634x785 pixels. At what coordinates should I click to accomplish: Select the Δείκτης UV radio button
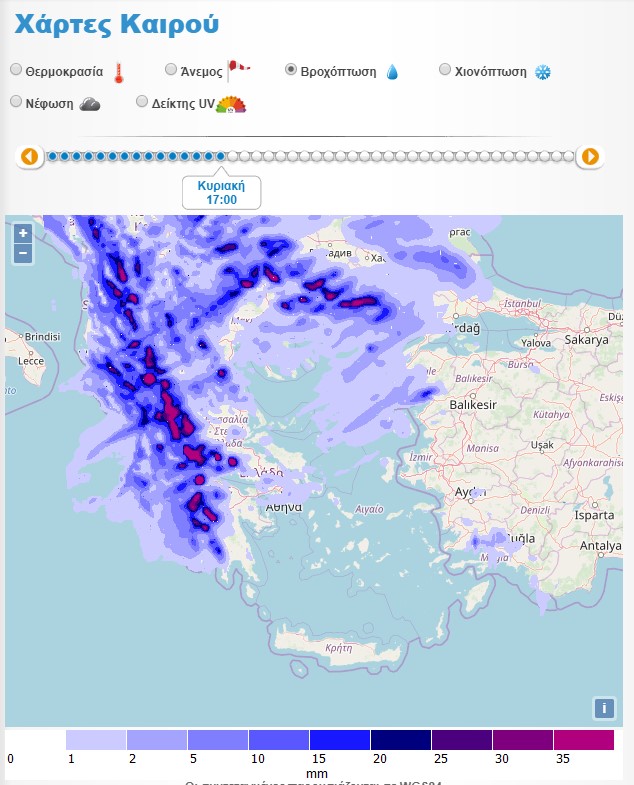coord(142,101)
